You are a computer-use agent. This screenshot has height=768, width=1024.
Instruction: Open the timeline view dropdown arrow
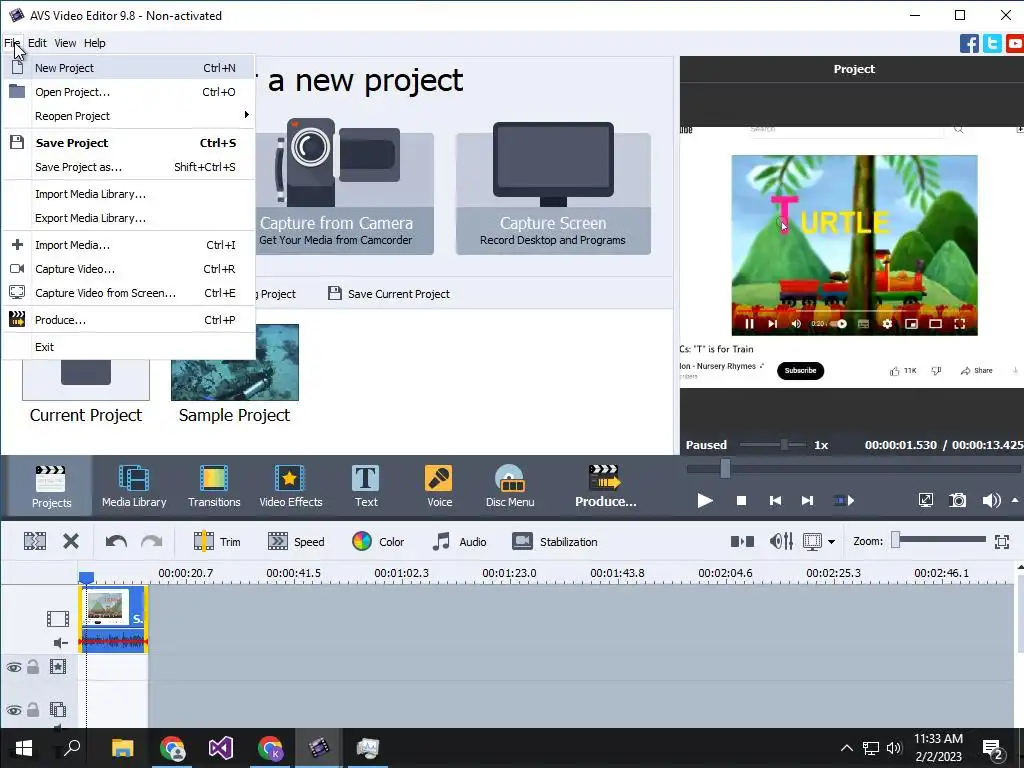[831, 541]
